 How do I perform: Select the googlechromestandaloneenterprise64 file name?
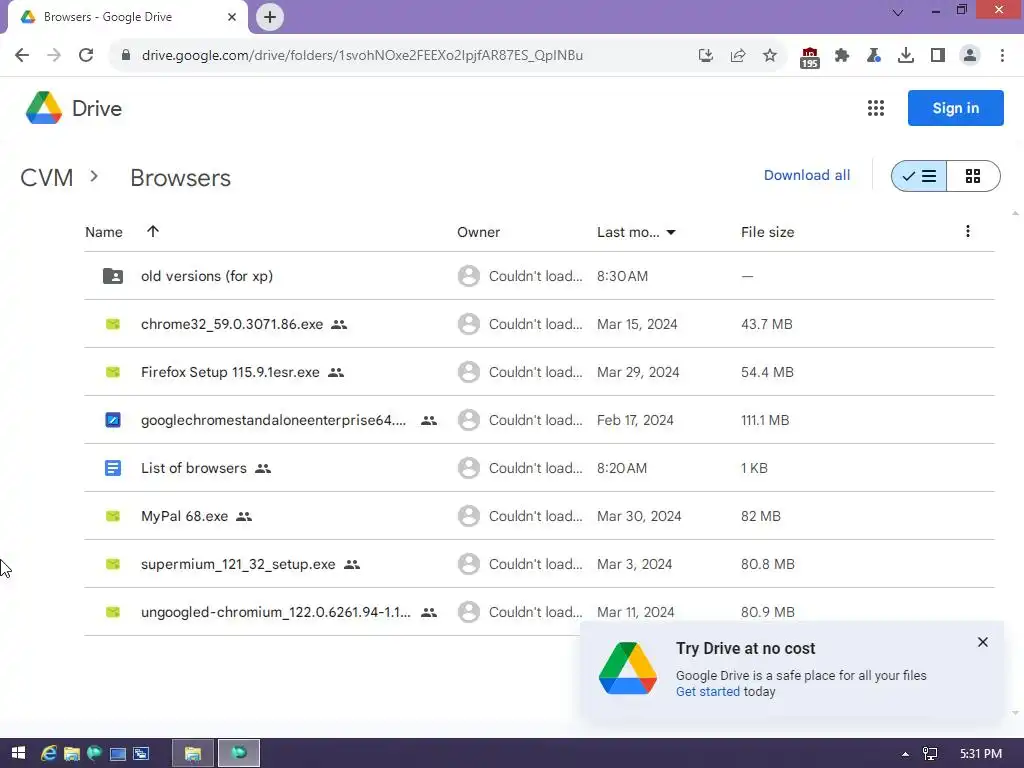coord(273,420)
